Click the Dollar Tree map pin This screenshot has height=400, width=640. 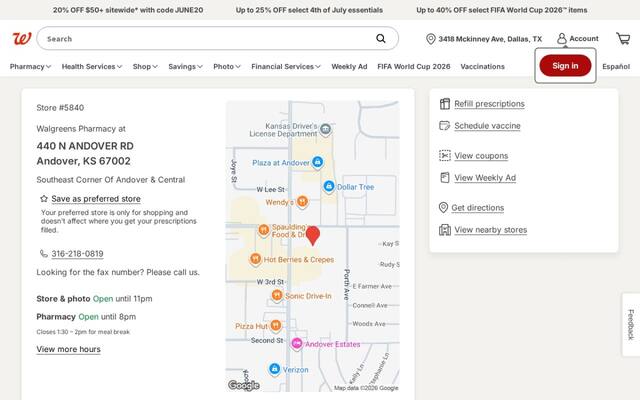coord(329,186)
